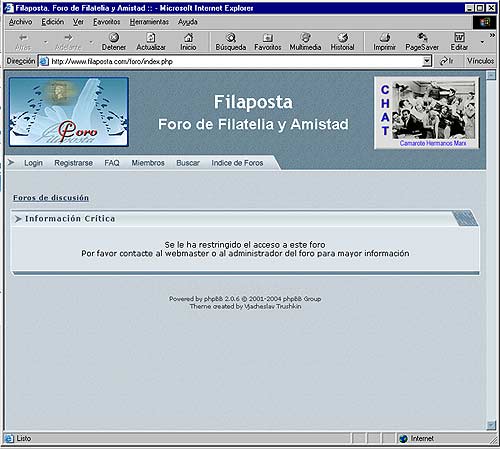Stop page loading with Detener icon
The width and height of the screenshot is (500, 449).
point(114,42)
